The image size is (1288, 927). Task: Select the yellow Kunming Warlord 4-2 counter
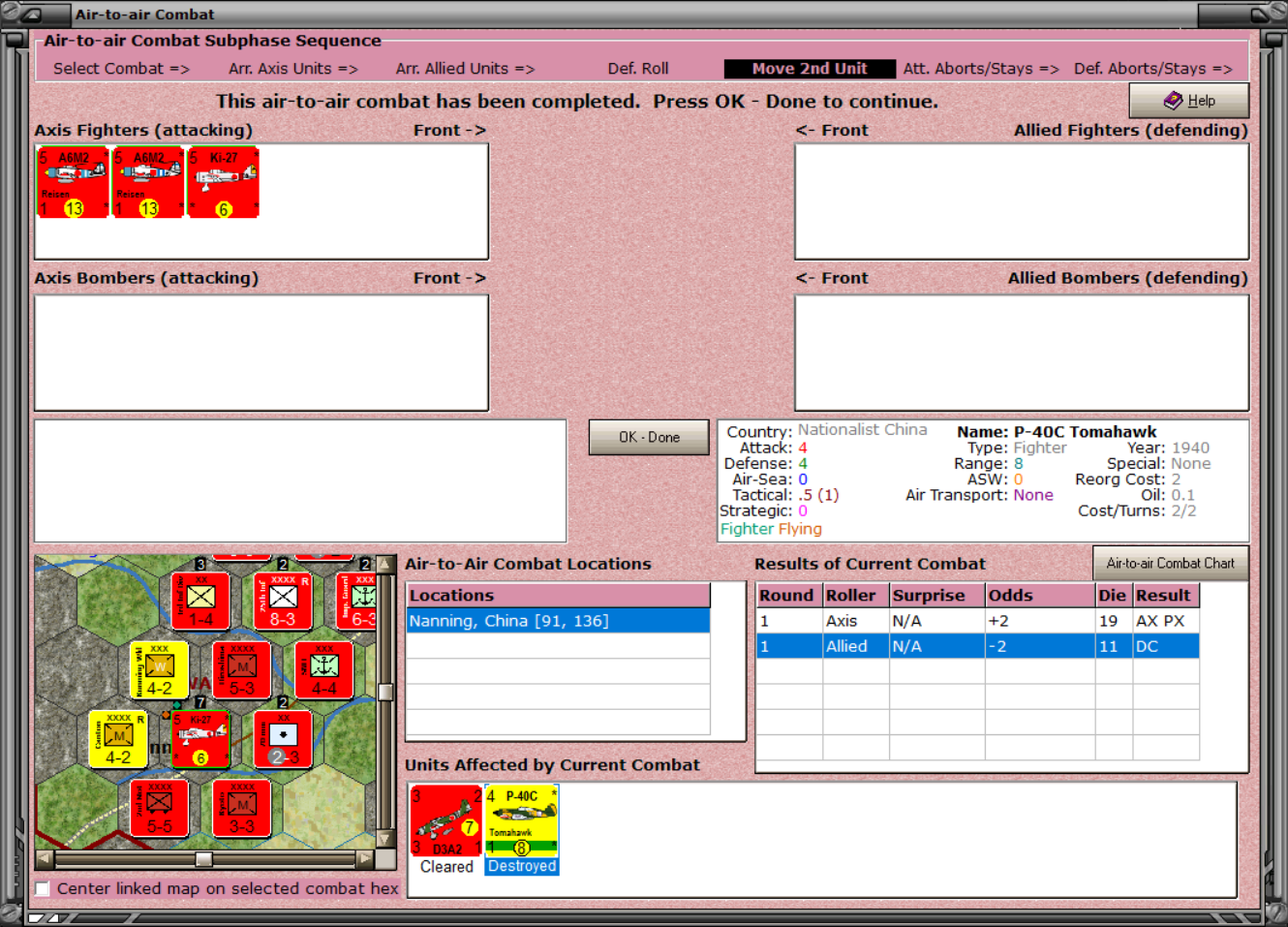pyautogui.click(x=160, y=670)
